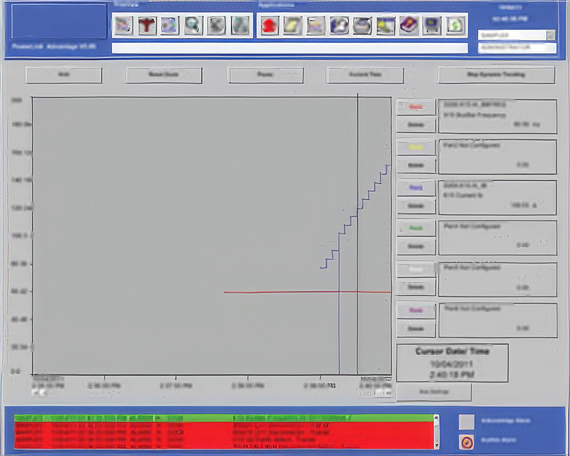Click the round orange alarm icon at bottom right
The image size is (570, 456).
[x=467, y=442]
